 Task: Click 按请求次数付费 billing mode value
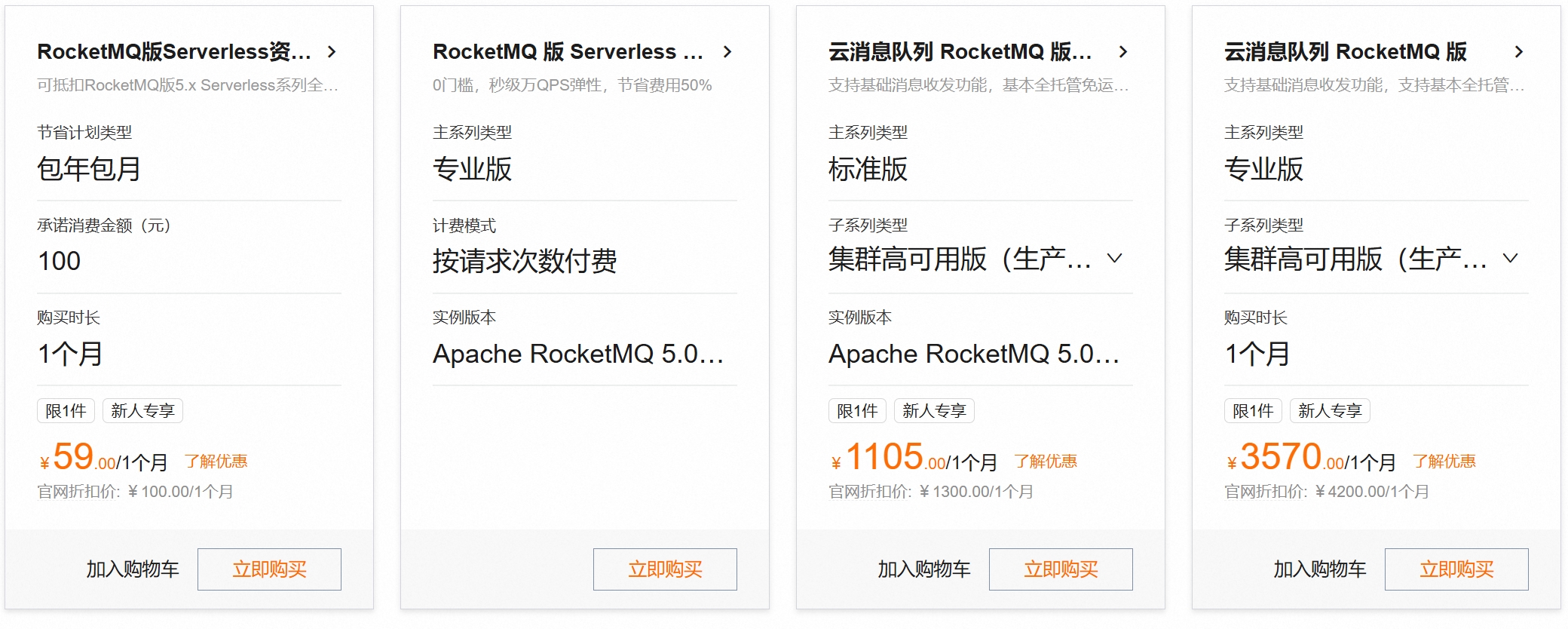[525, 261]
